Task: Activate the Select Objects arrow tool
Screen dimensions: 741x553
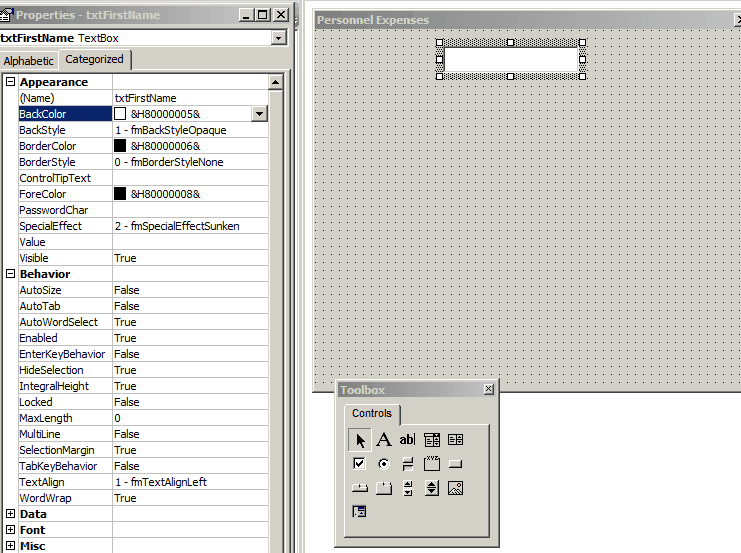Action: point(360,440)
